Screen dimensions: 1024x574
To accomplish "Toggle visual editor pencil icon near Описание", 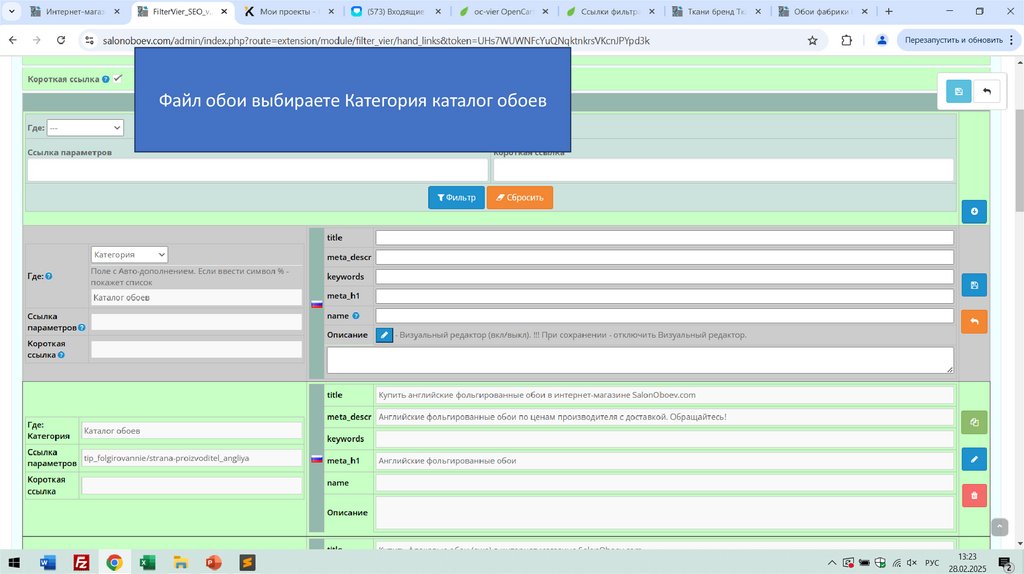I will (x=384, y=335).
